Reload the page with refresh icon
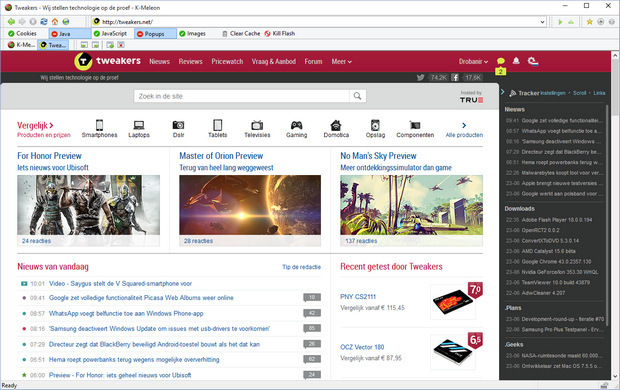Image resolution: width=620 pixels, height=390 pixels. click(x=44, y=22)
